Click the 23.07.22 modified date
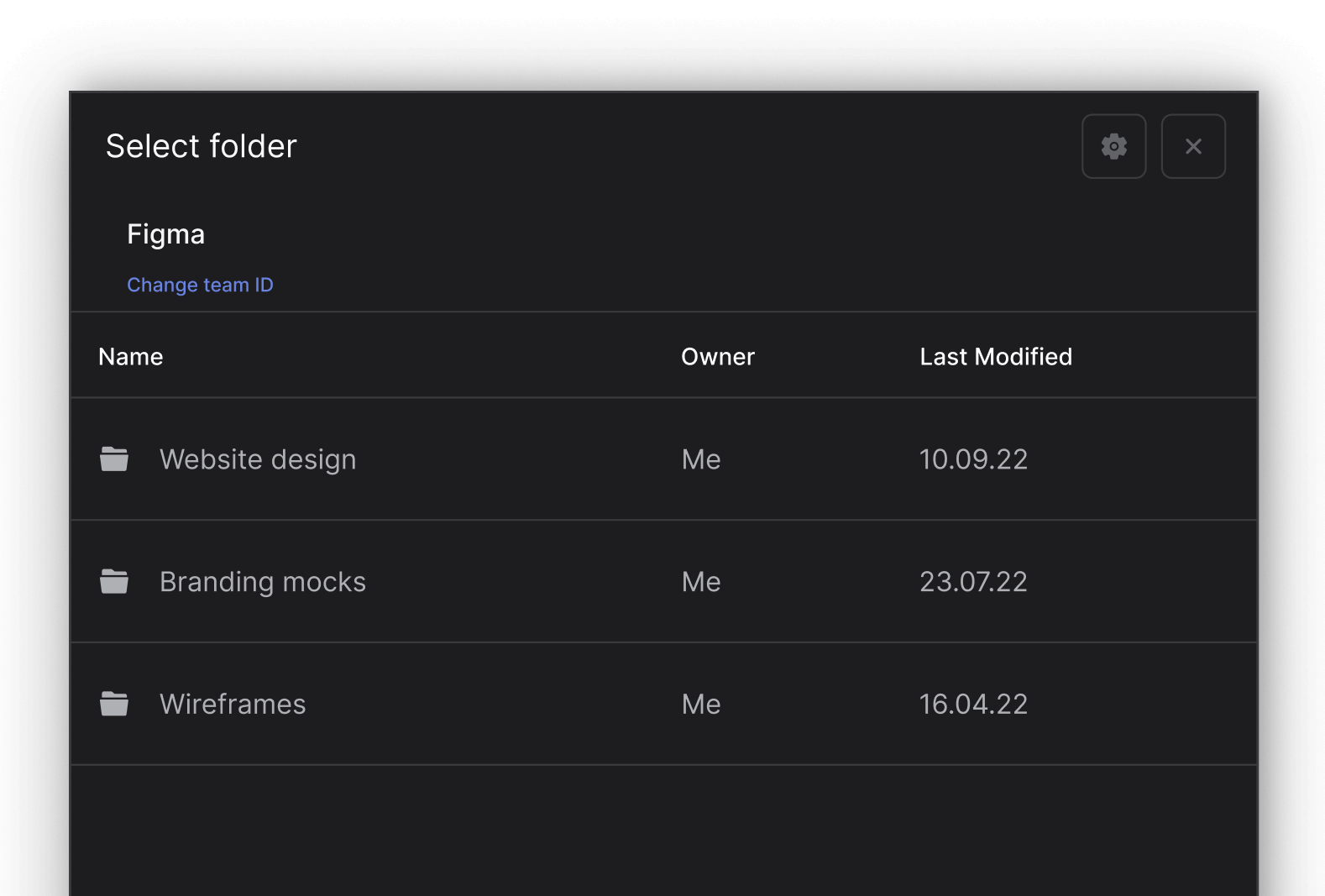Image resolution: width=1325 pixels, height=896 pixels. click(973, 581)
